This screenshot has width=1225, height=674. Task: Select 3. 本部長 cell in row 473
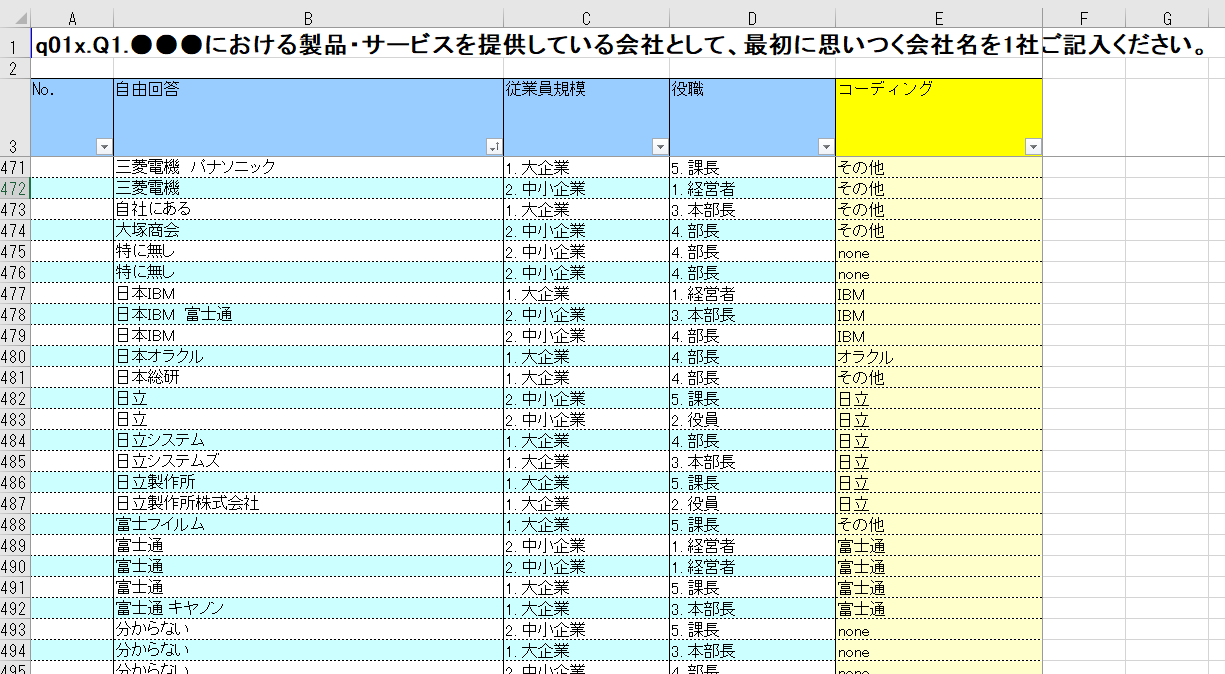pos(752,209)
